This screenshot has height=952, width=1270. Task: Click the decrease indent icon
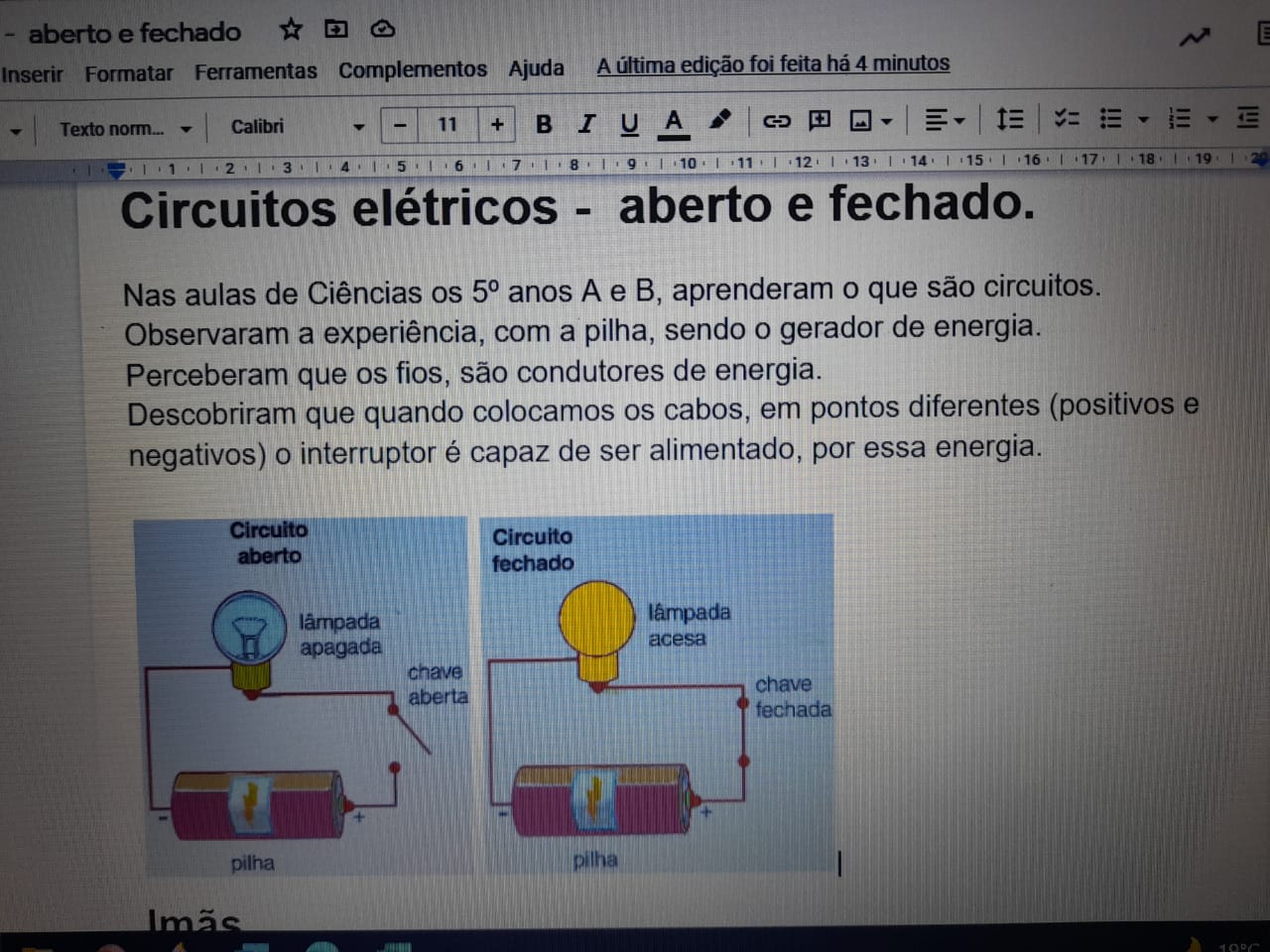tap(1248, 118)
